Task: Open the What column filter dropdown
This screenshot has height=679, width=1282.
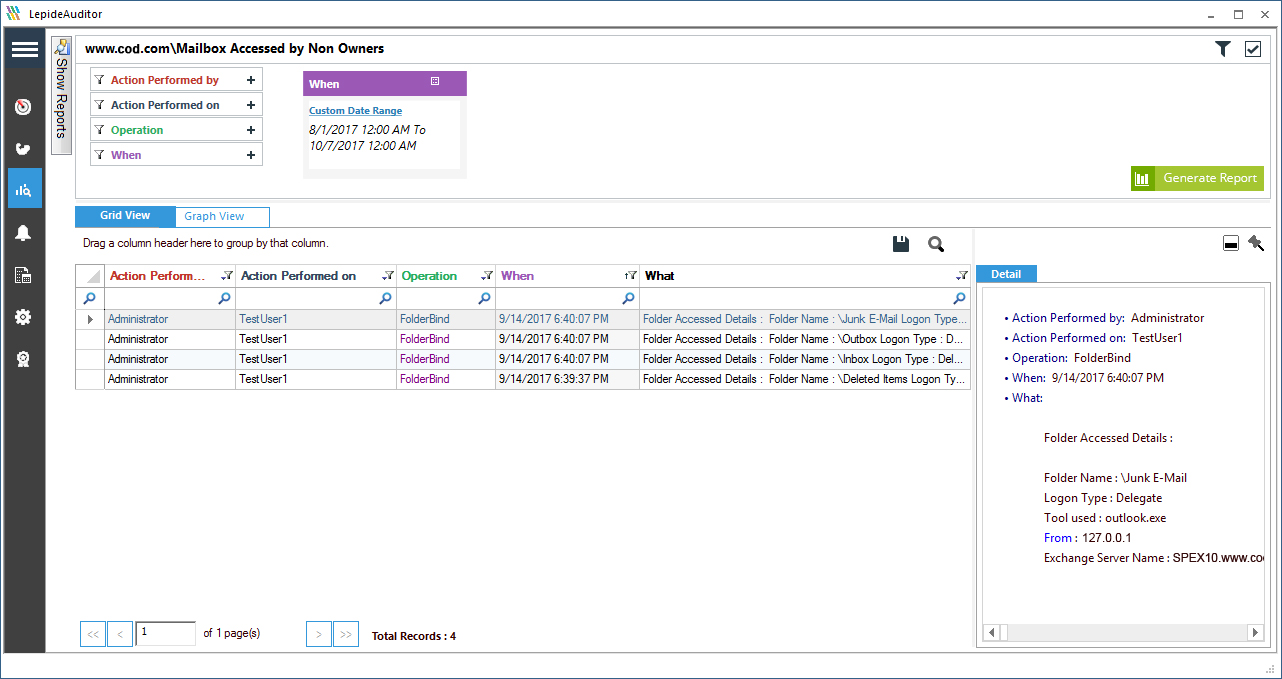Action: [961, 276]
